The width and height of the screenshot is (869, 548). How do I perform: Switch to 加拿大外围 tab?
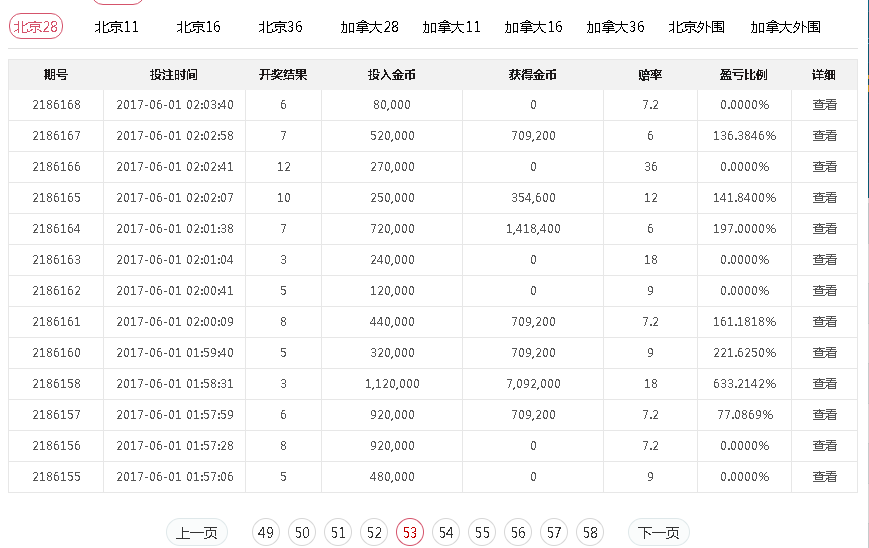point(785,27)
